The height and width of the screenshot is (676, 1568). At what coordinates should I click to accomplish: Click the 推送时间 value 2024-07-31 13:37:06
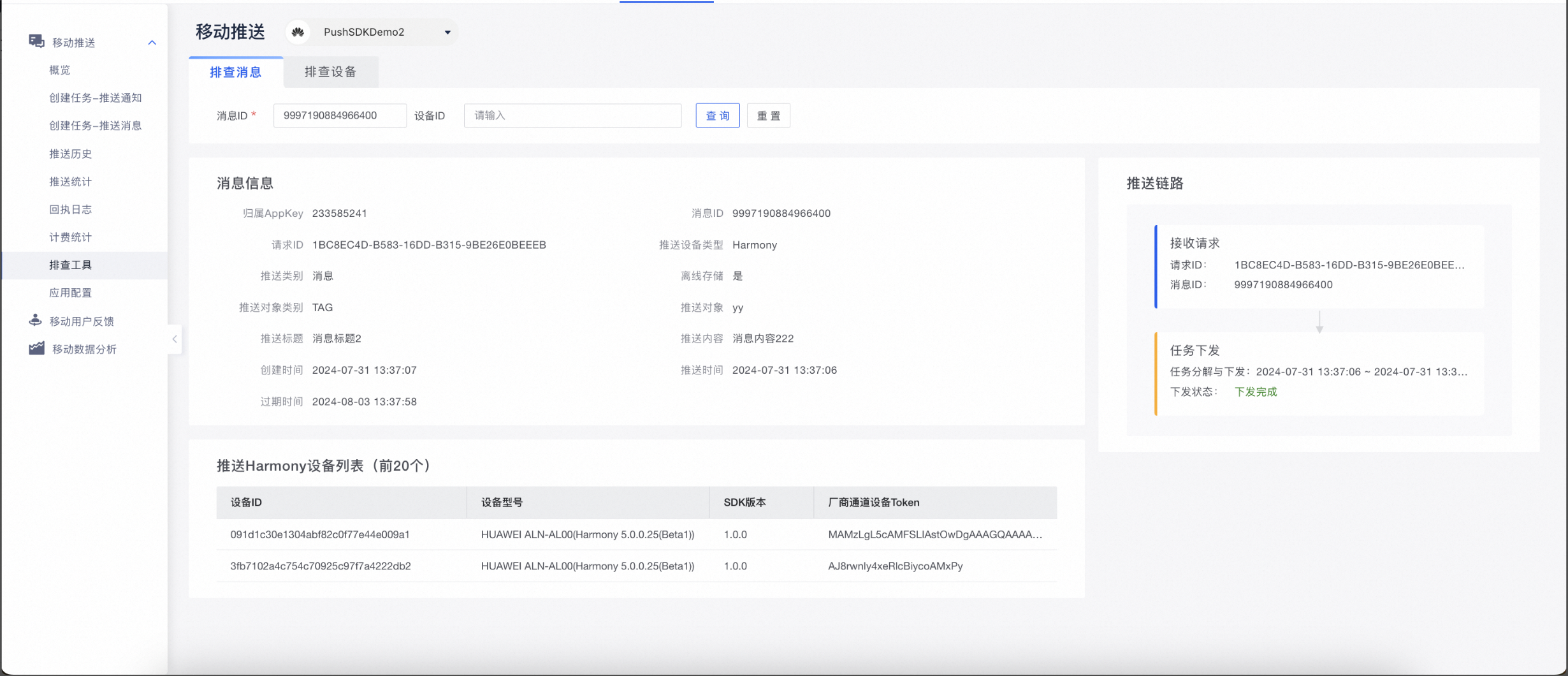click(x=785, y=370)
